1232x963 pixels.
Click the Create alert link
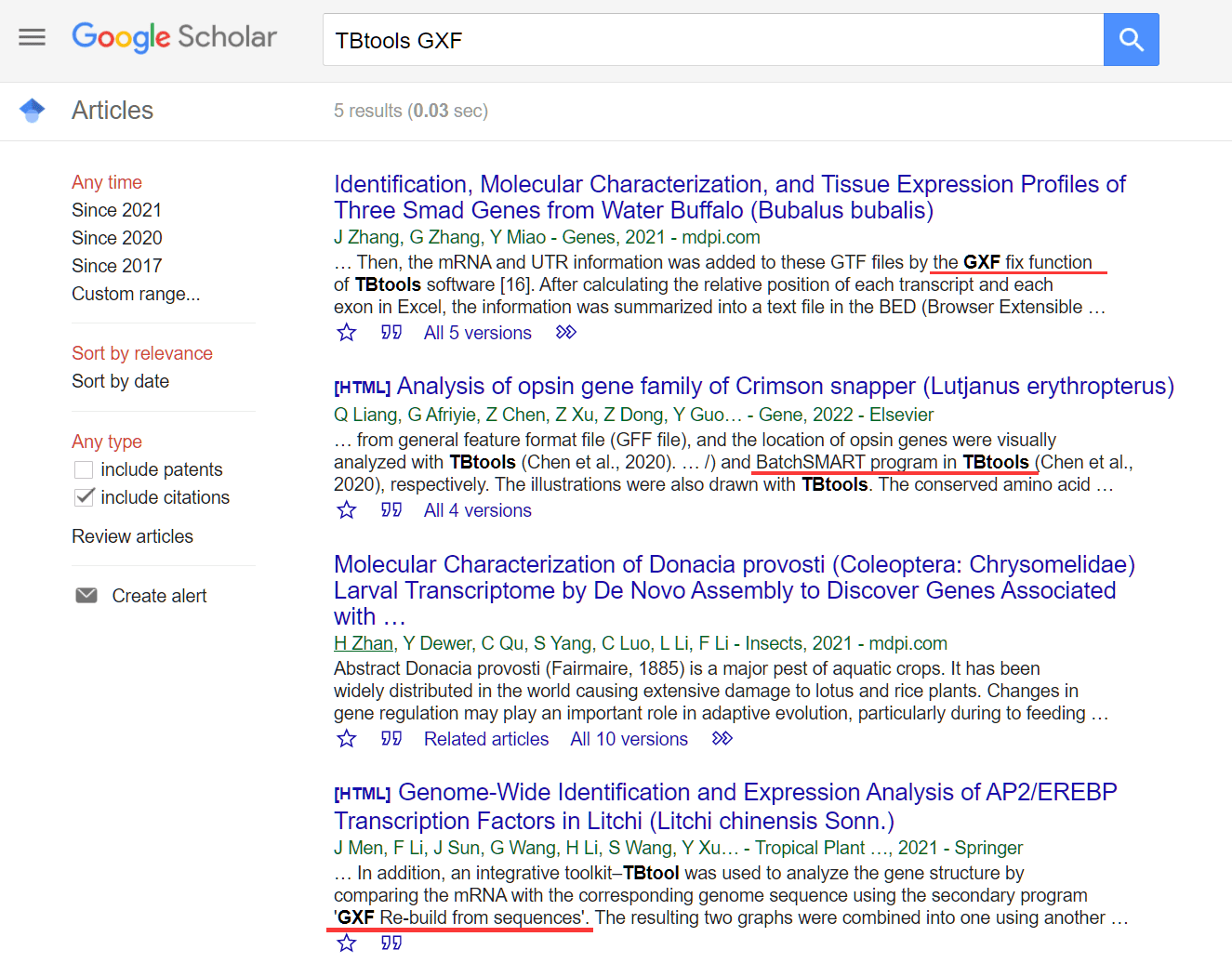(x=160, y=596)
